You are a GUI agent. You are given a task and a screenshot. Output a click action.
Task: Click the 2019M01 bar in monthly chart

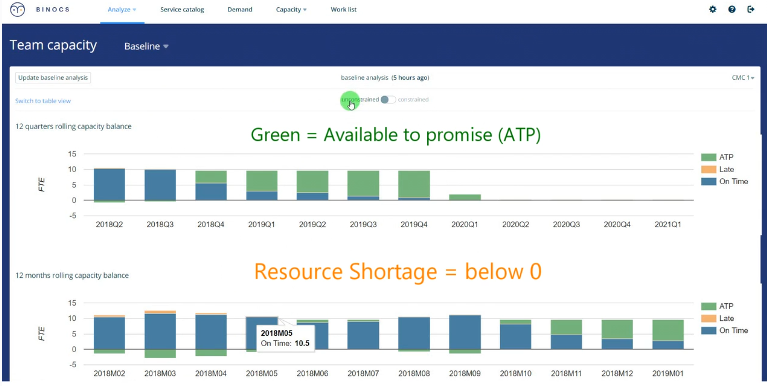669,335
